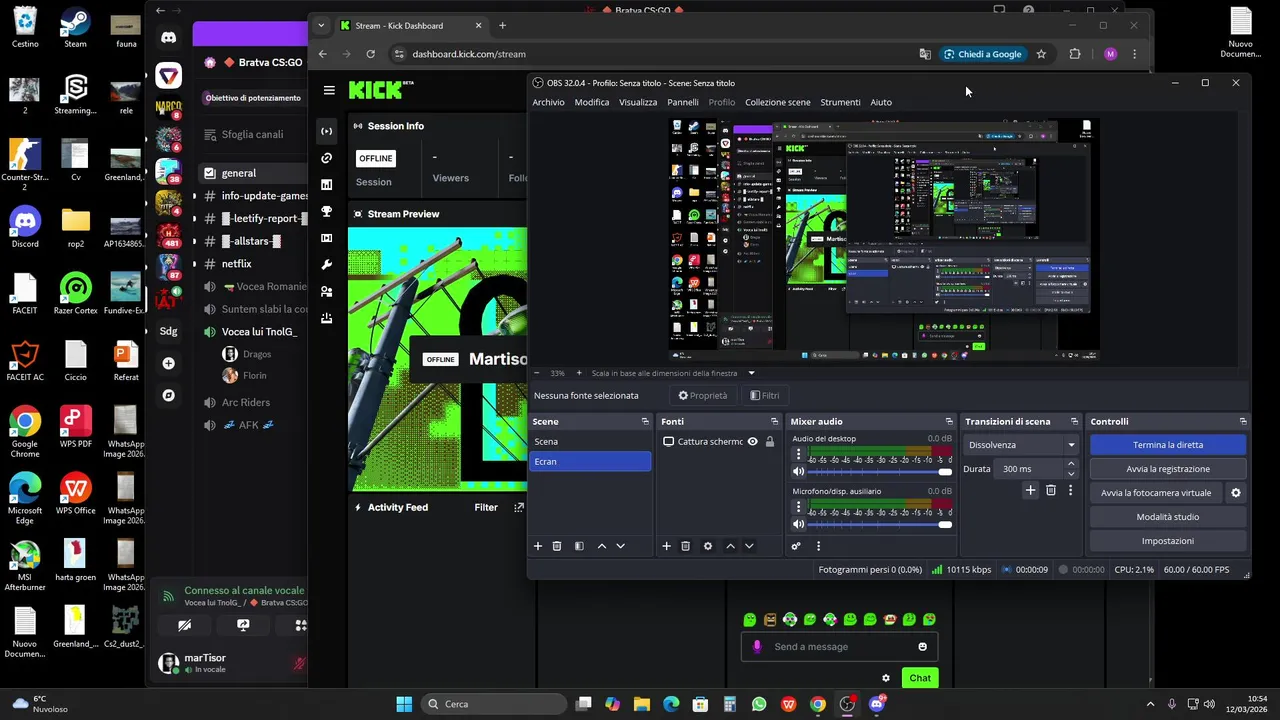The height and width of the screenshot is (720, 1280).
Task: Add a new scene in OBS Scene panel
Action: pyautogui.click(x=538, y=546)
